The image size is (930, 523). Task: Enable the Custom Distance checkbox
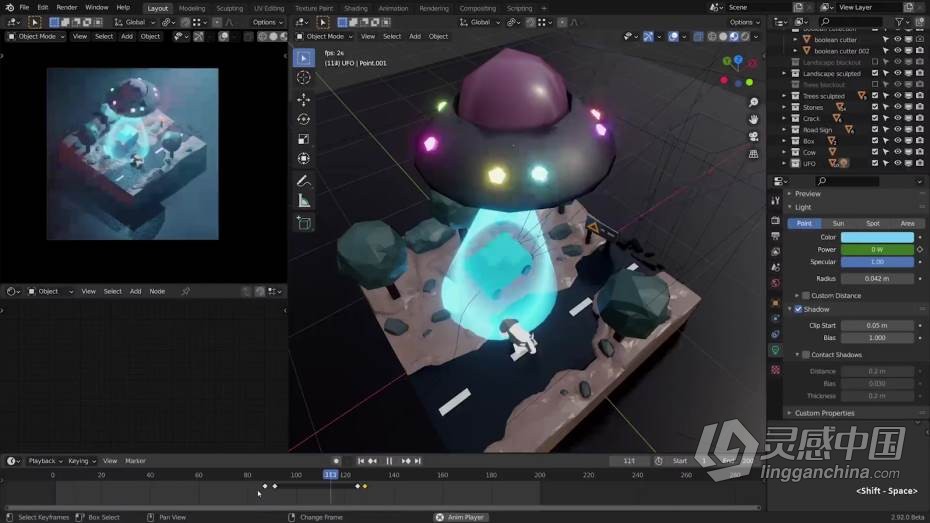[806, 295]
